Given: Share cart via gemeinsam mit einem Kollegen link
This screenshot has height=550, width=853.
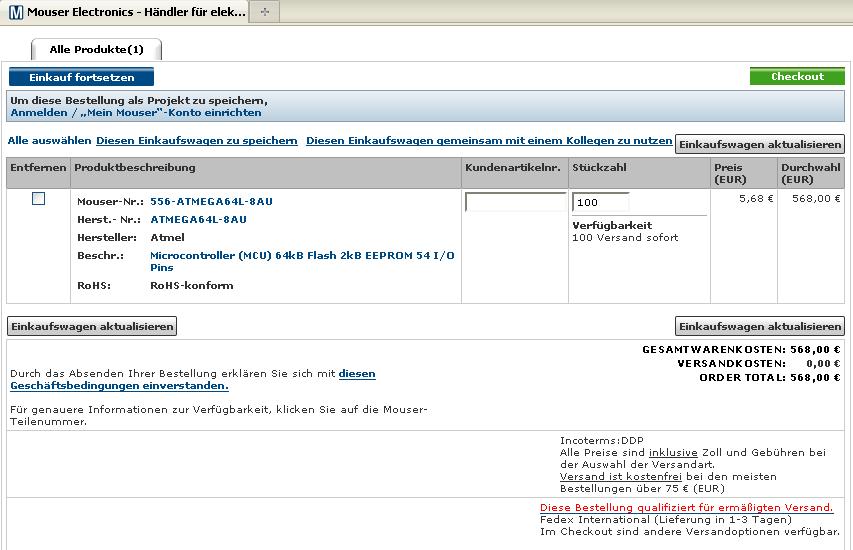Looking at the screenshot, I should point(489,140).
